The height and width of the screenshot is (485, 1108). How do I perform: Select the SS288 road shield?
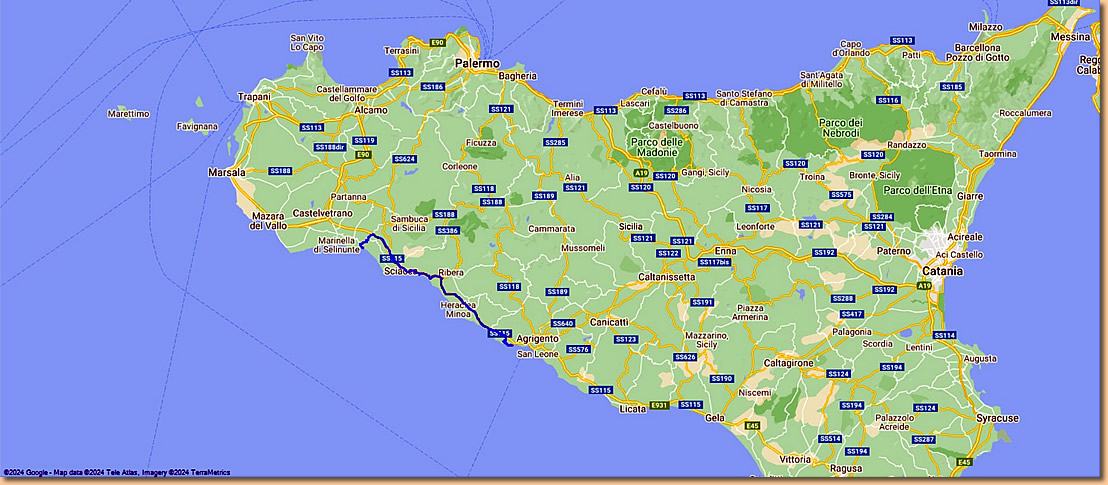click(843, 298)
